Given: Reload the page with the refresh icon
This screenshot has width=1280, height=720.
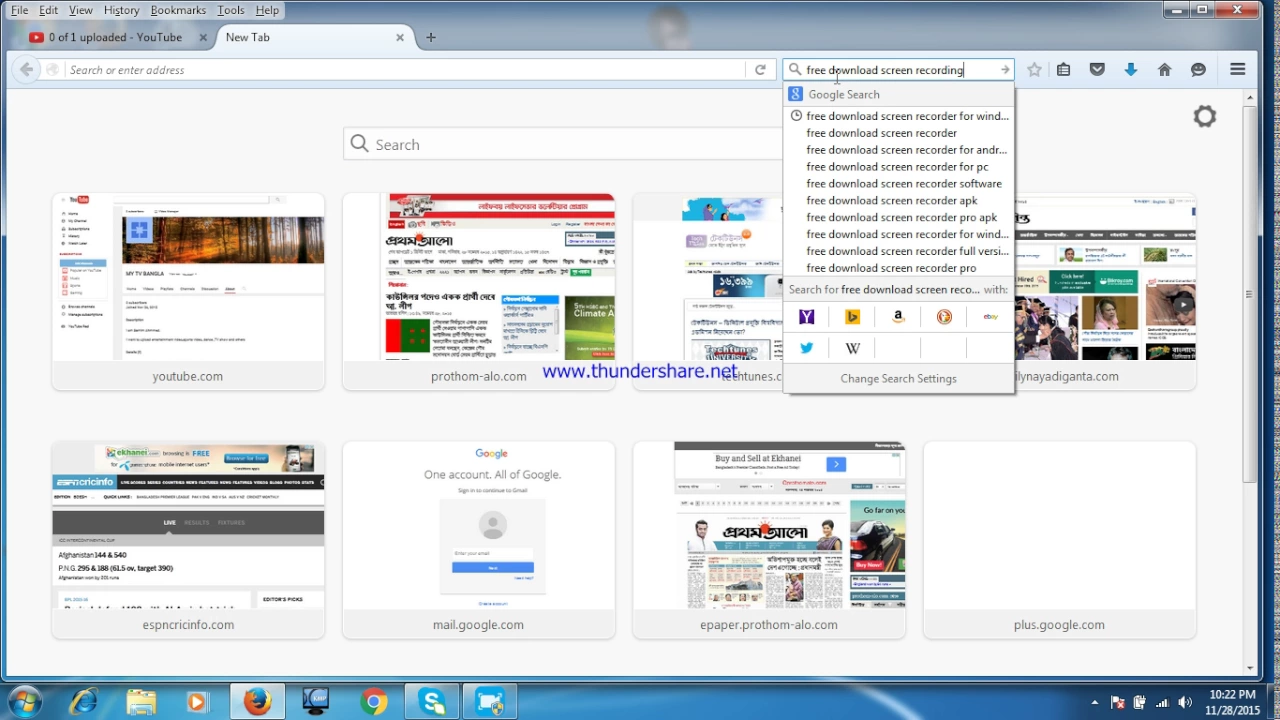Looking at the screenshot, I should point(760,70).
